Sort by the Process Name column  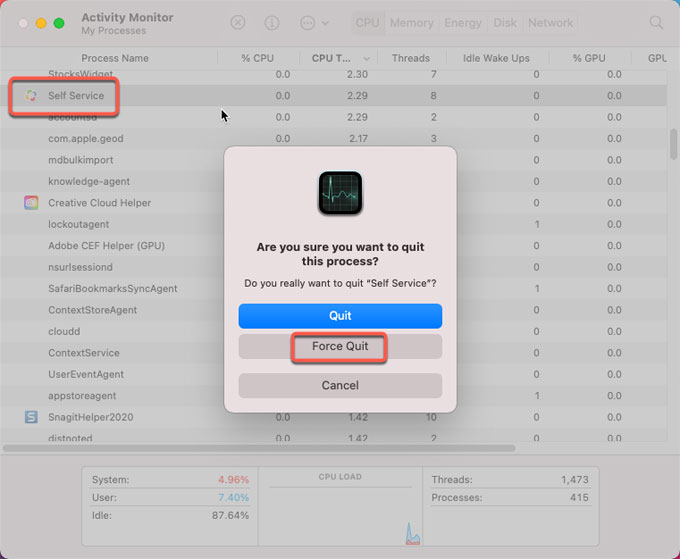[x=115, y=58]
